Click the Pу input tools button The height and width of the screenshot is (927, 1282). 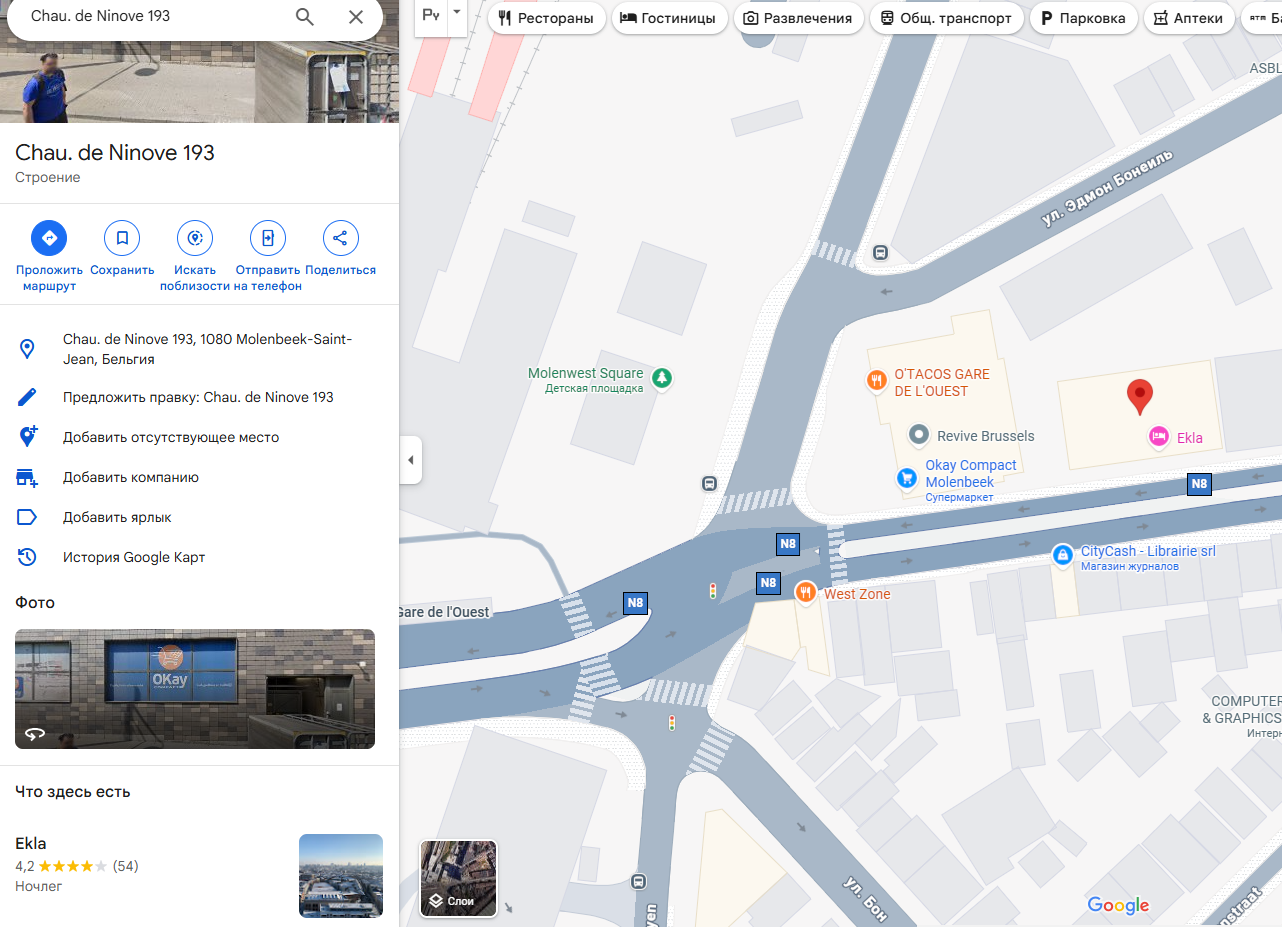(x=431, y=15)
